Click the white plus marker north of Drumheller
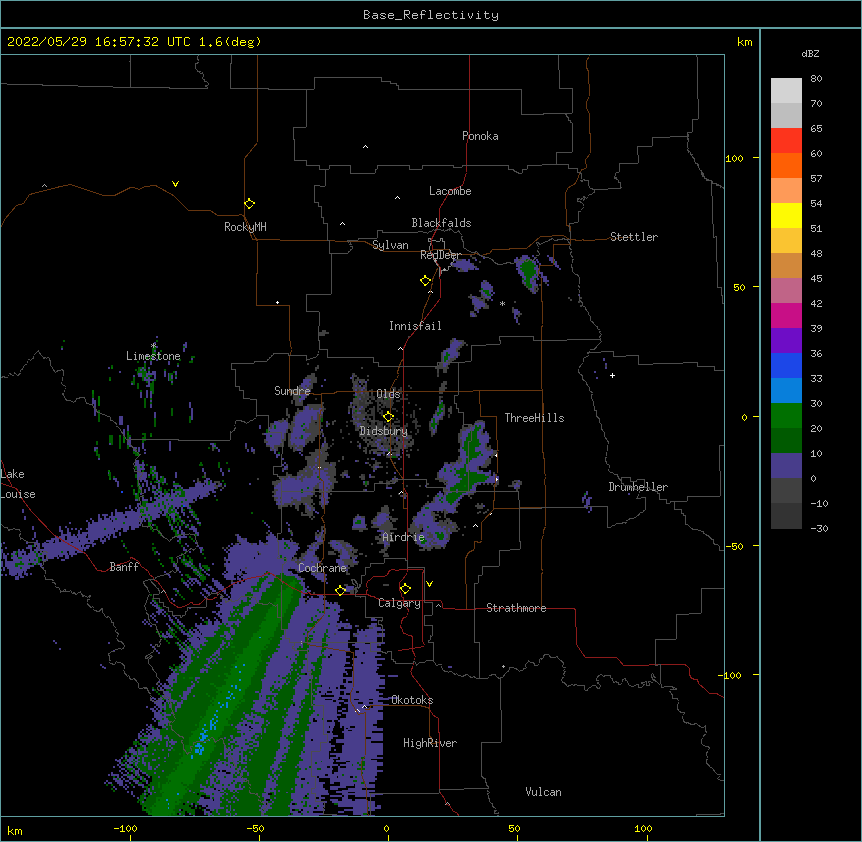 pos(612,375)
